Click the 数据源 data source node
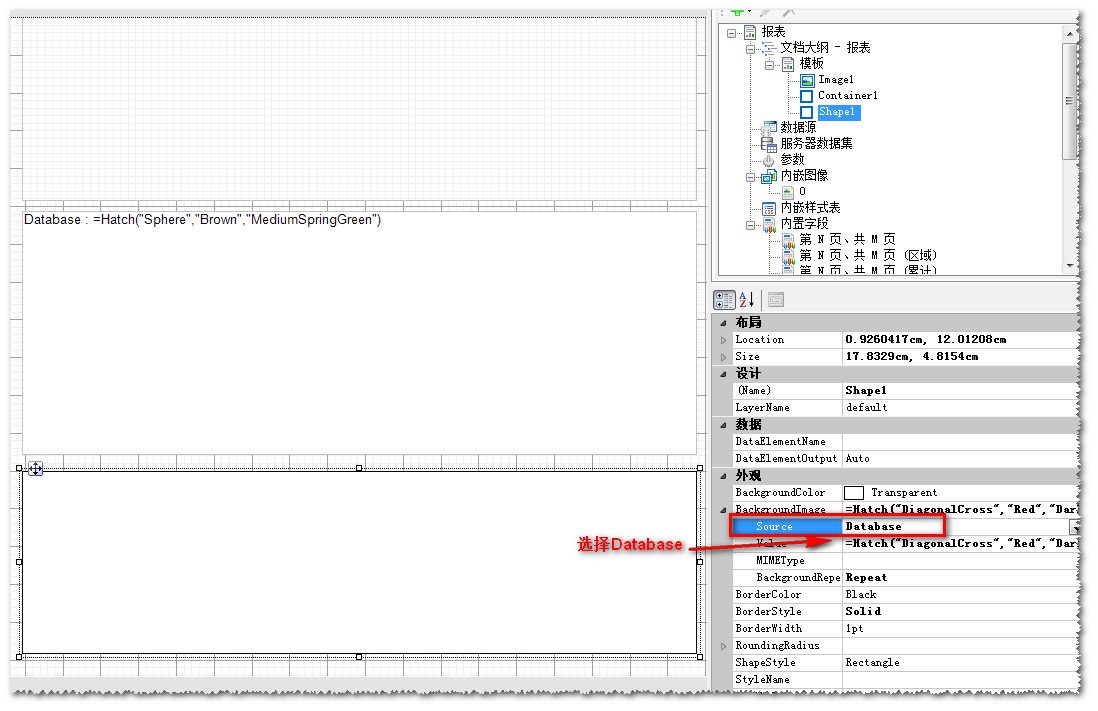 pos(798,128)
